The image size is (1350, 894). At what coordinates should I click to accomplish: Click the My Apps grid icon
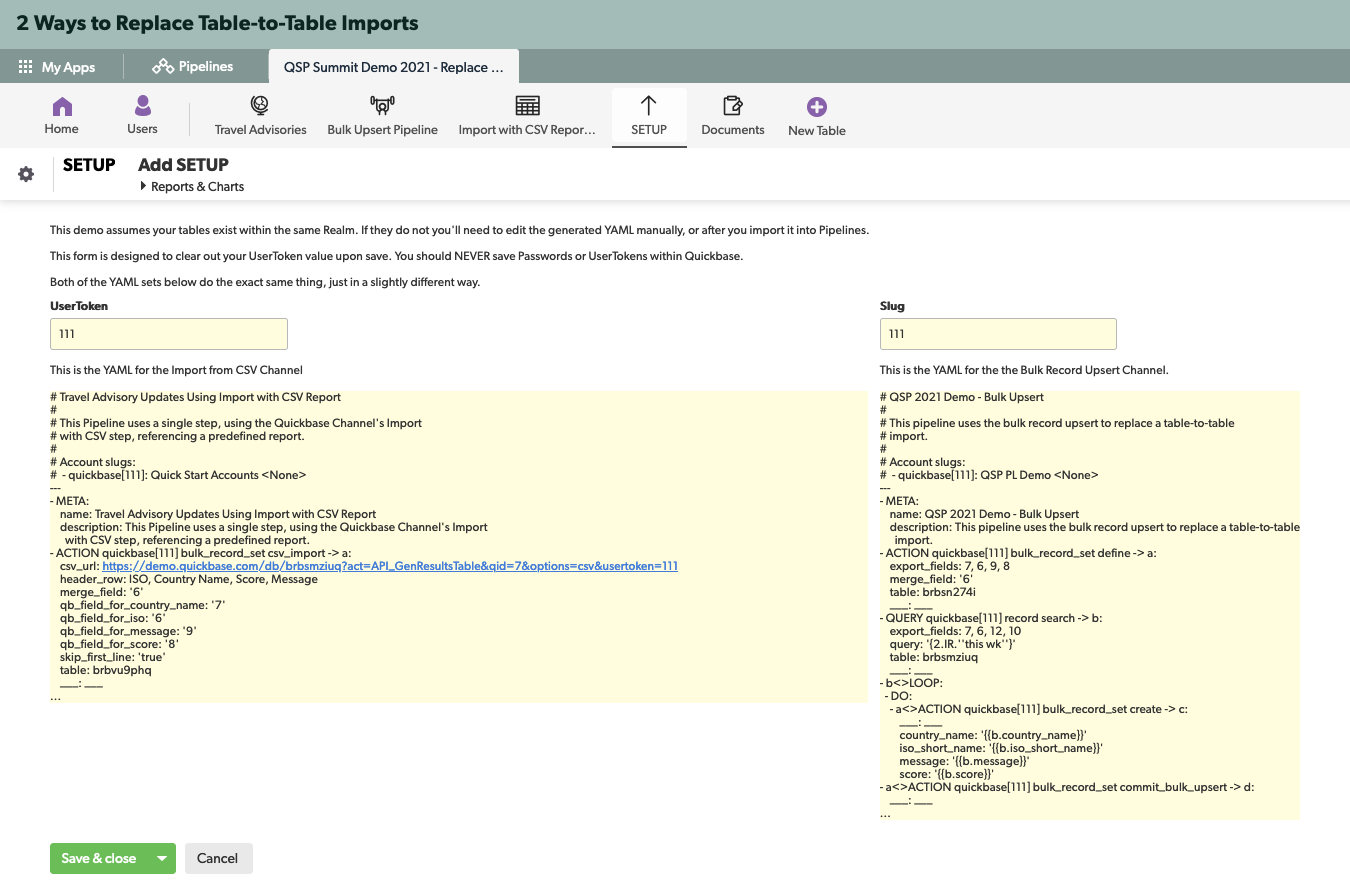26,67
